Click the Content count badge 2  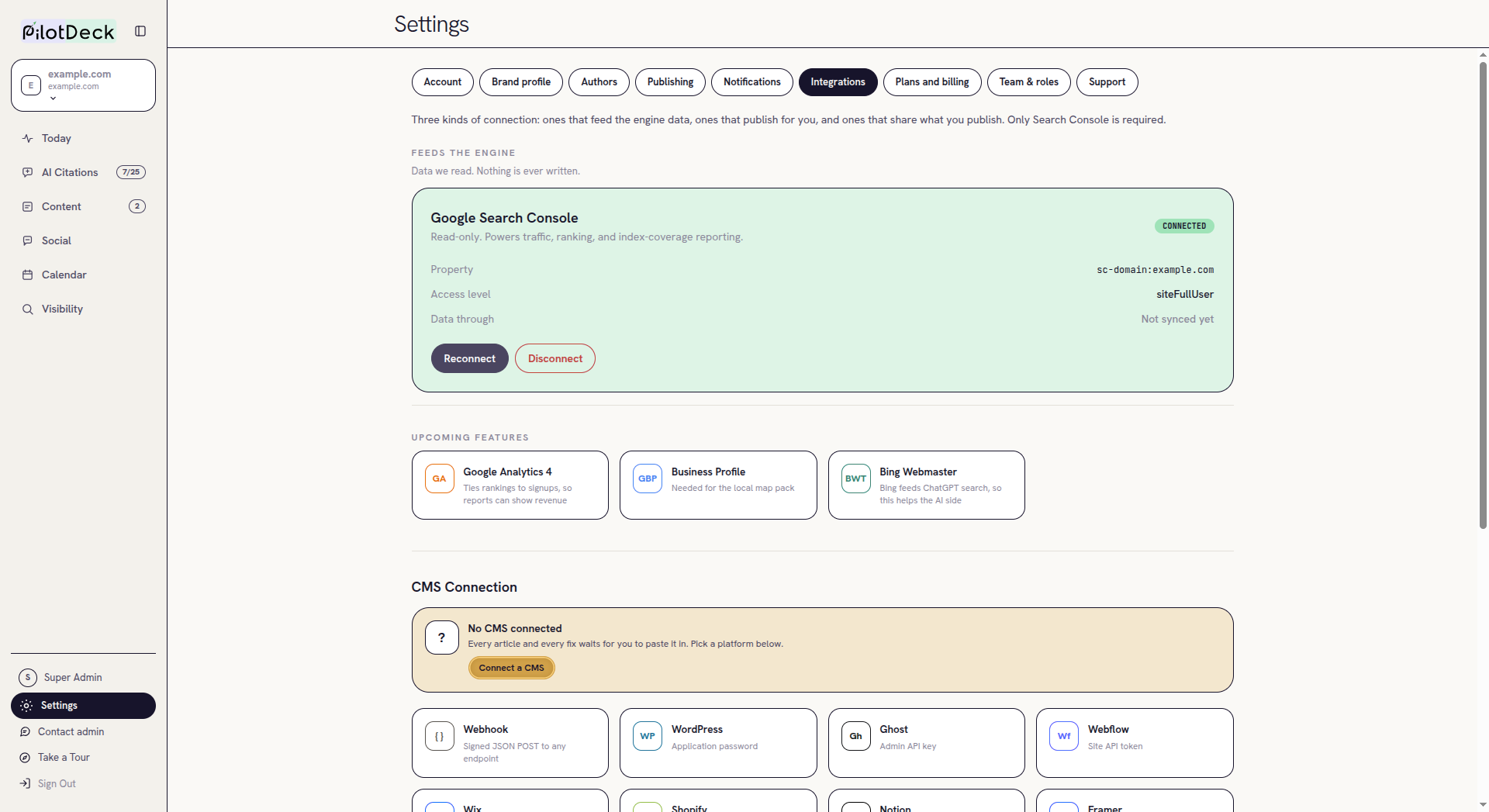tap(137, 206)
